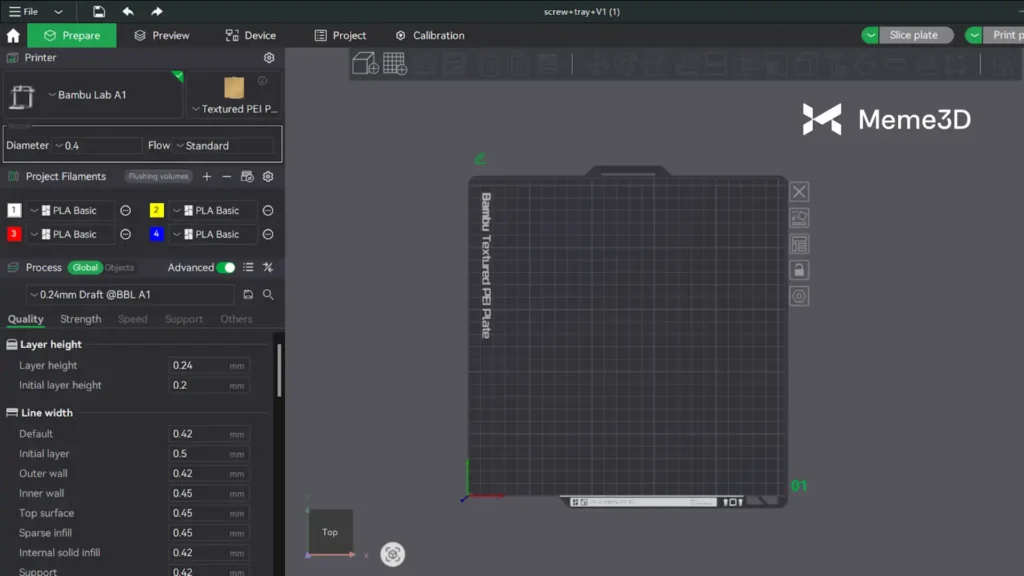The height and width of the screenshot is (576, 1024).
Task: Click the Slice plate button
Action: pyautogui.click(x=912, y=35)
